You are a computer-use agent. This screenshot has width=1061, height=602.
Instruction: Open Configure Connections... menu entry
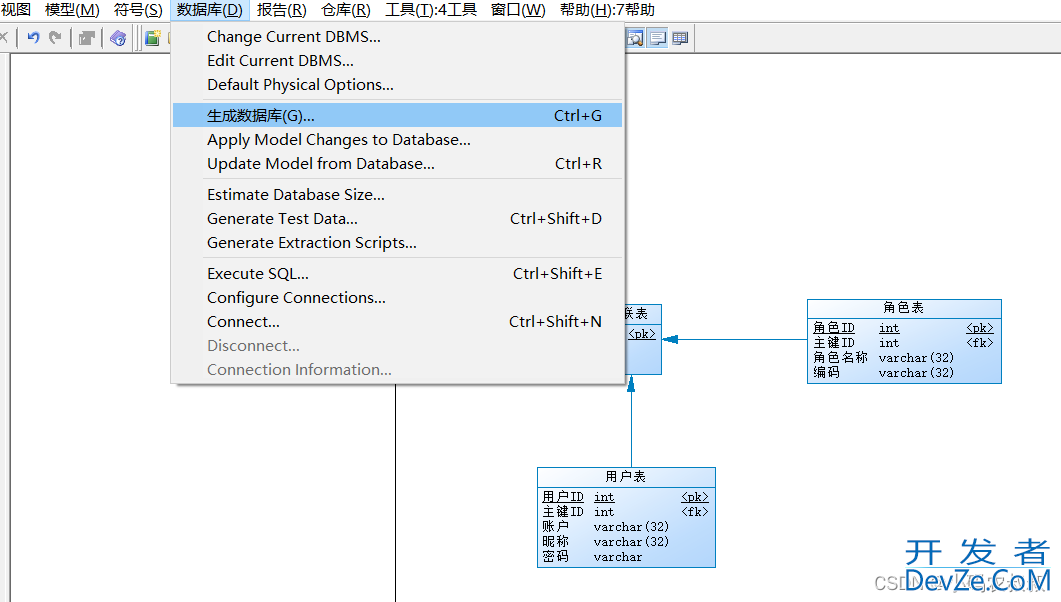[397, 298]
